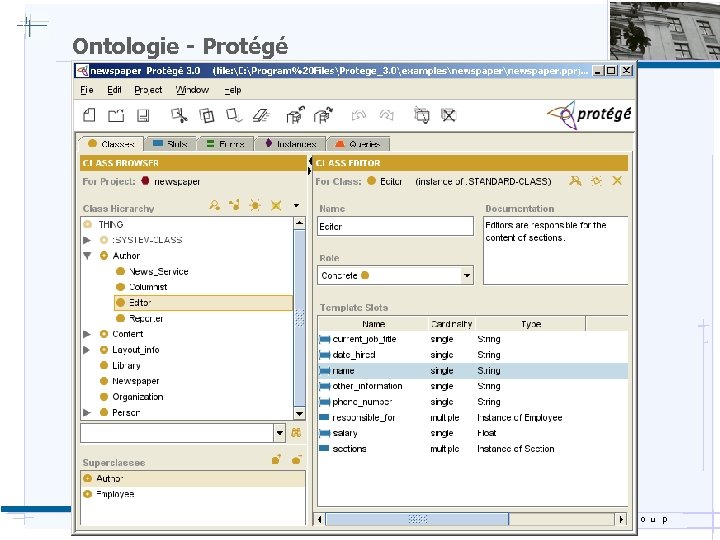Click the Cut toolbar icon

click(179, 115)
